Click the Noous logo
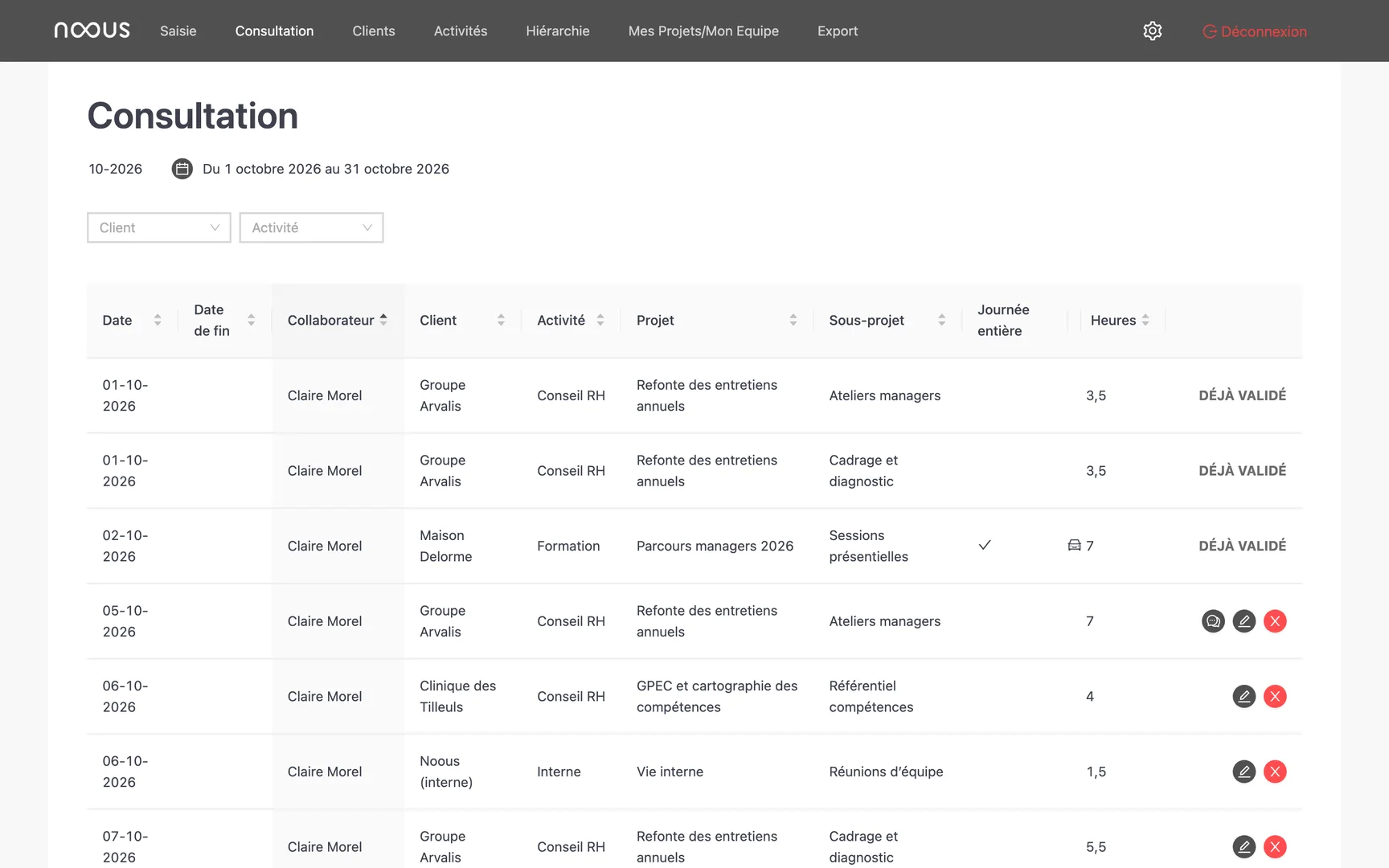This screenshot has width=1389, height=868. pyautogui.click(x=92, y=31)
